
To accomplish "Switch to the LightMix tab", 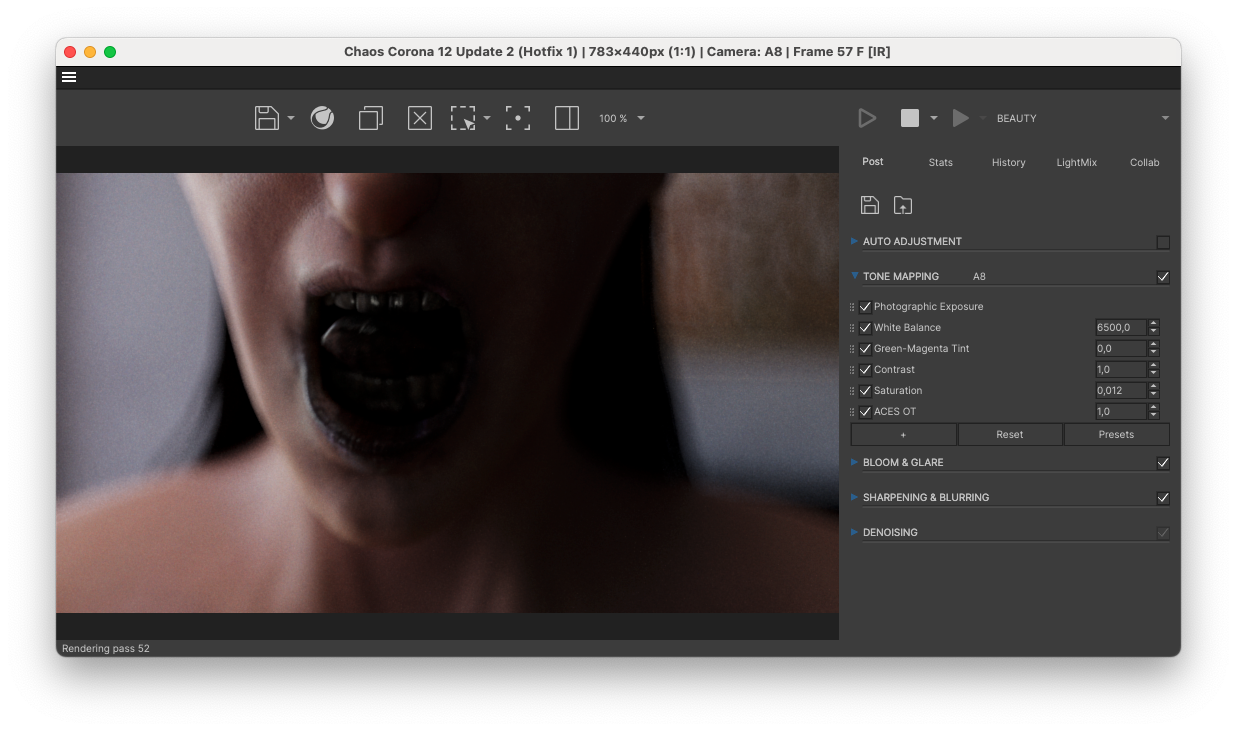I will pos(1077,162).
